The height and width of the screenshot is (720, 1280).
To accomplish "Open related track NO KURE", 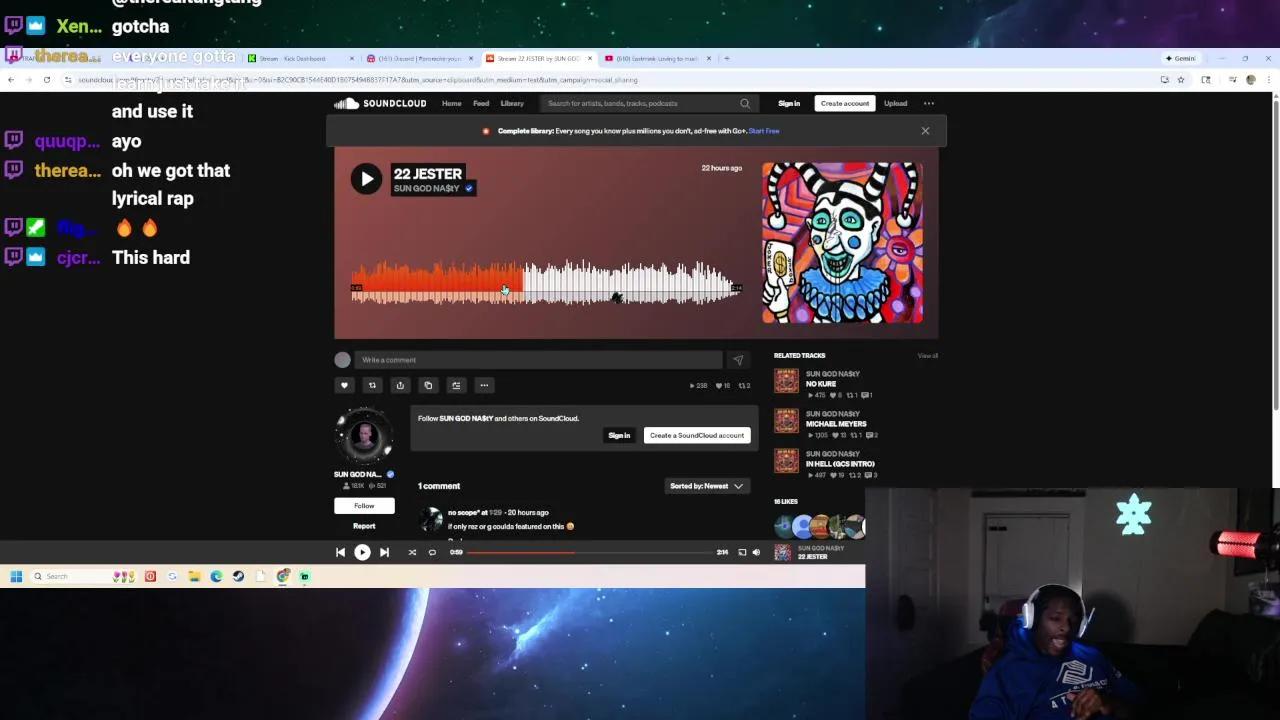I will [x=821, y=384].
